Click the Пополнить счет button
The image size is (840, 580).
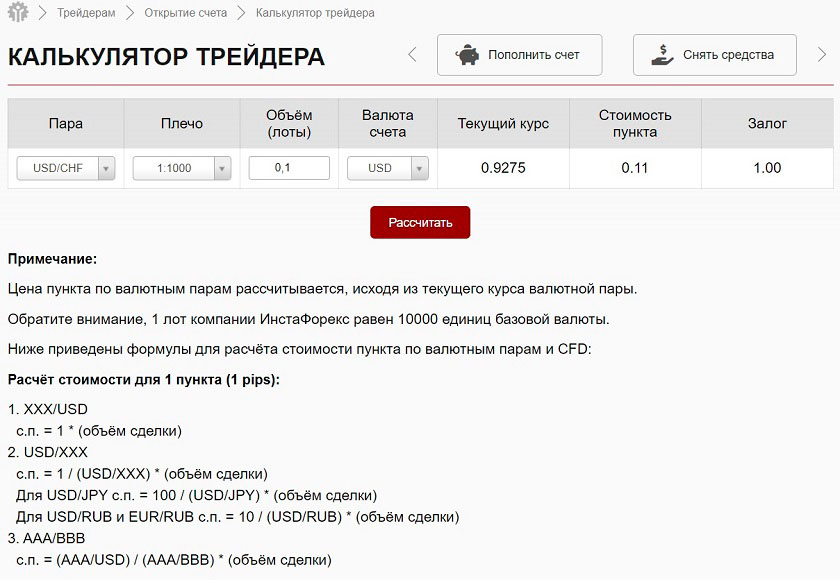pyautogui.click(x=519, y=55)
